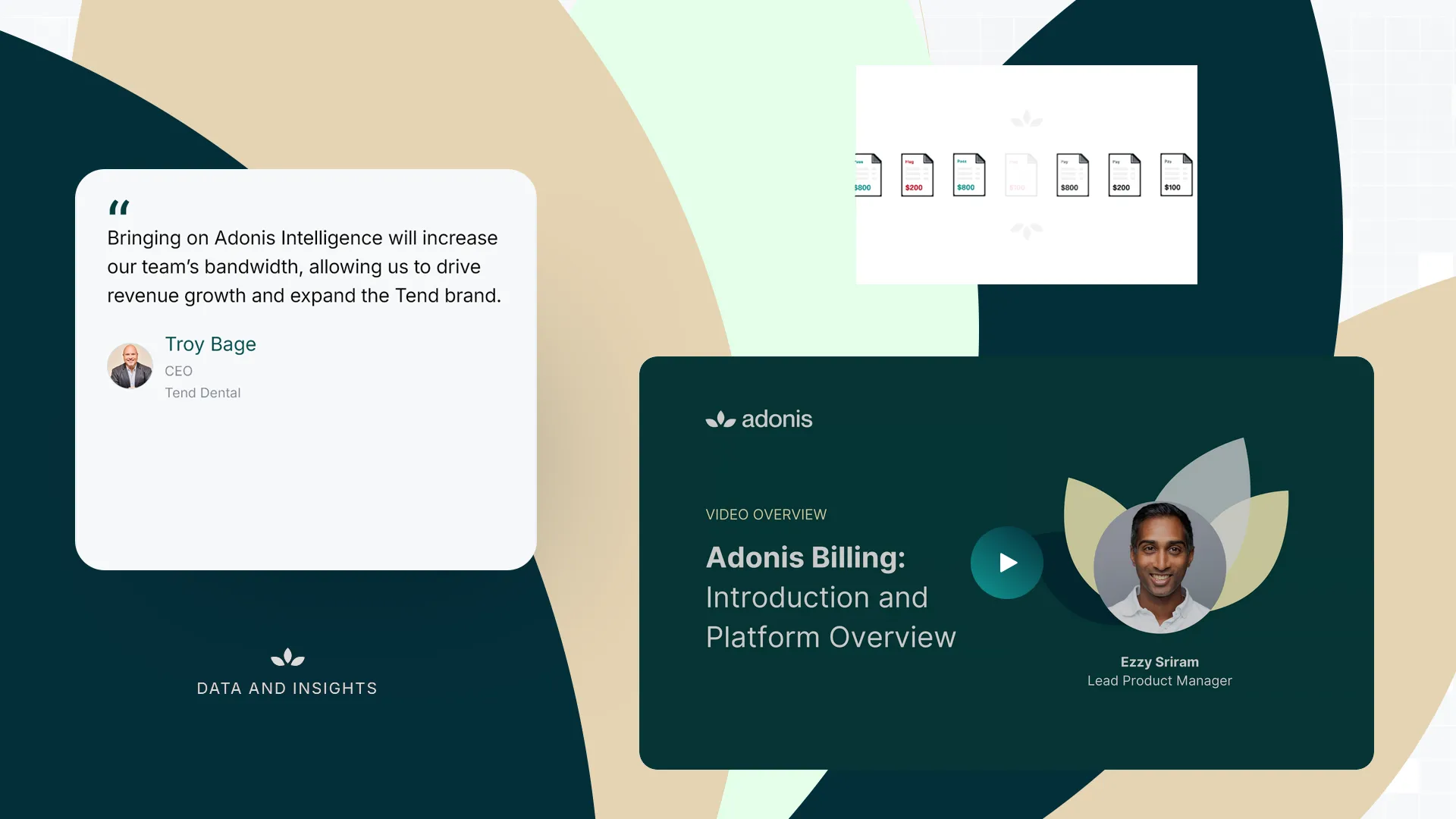Click the faint leaf logo above documents
Screen dimensions: 1456x819
coord(1027,118)
